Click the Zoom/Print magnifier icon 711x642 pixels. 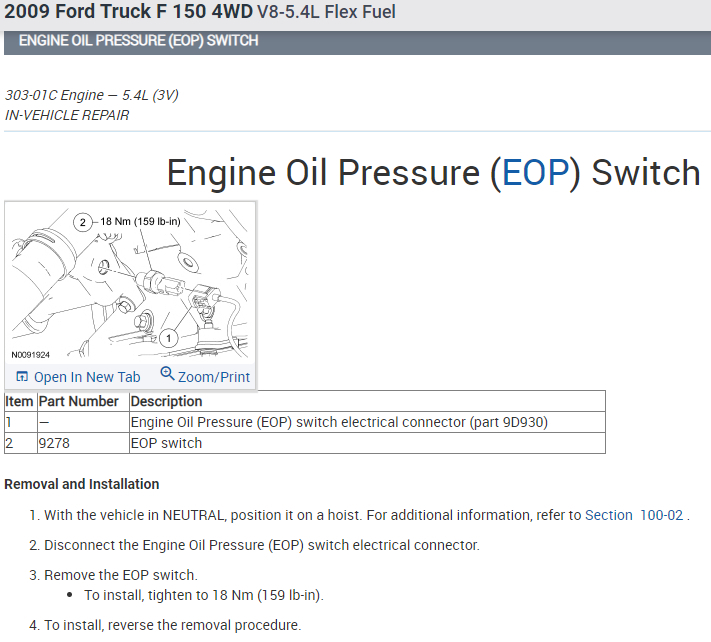pos(167,374)
